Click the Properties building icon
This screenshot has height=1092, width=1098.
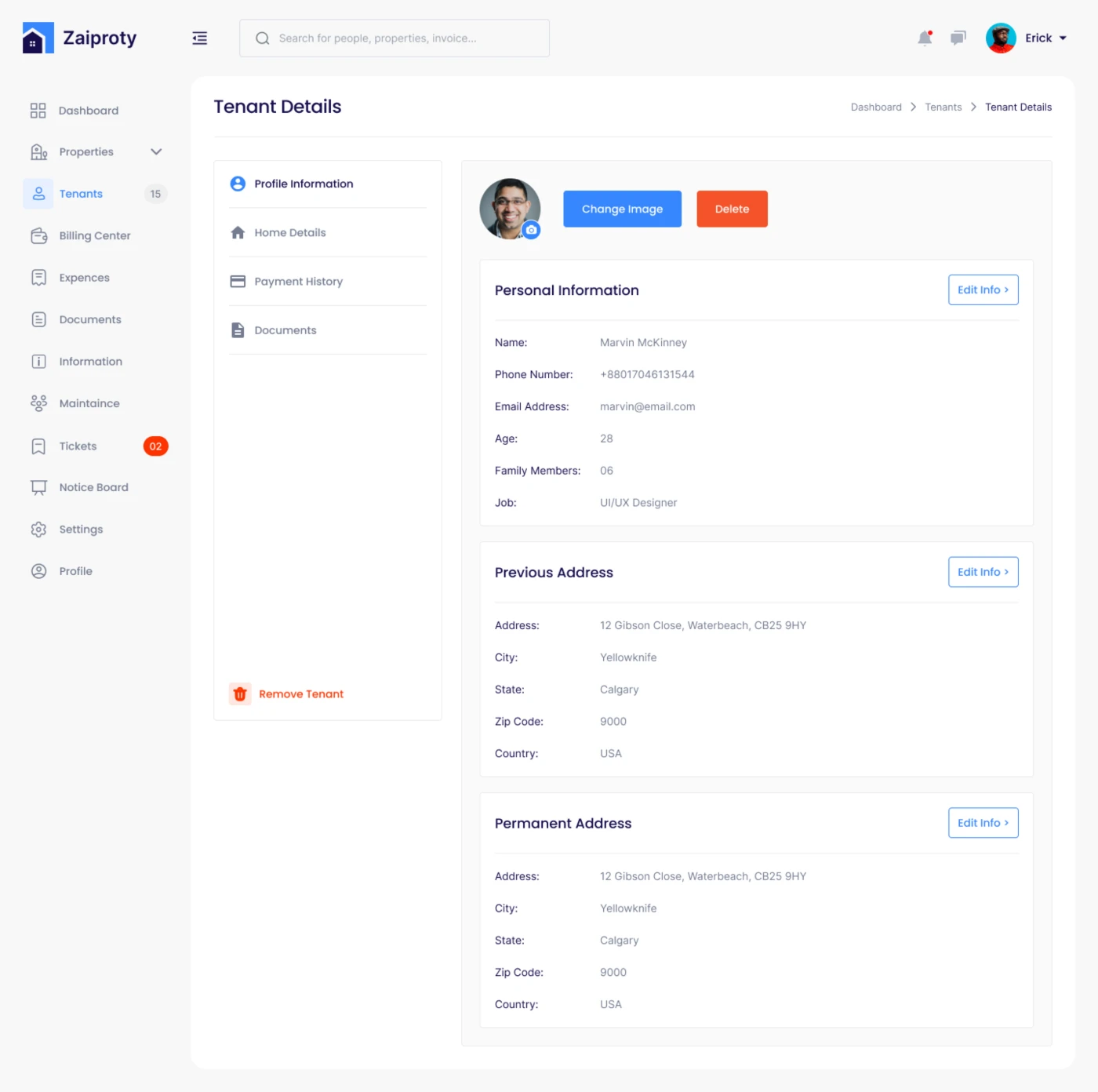(38, 152)
